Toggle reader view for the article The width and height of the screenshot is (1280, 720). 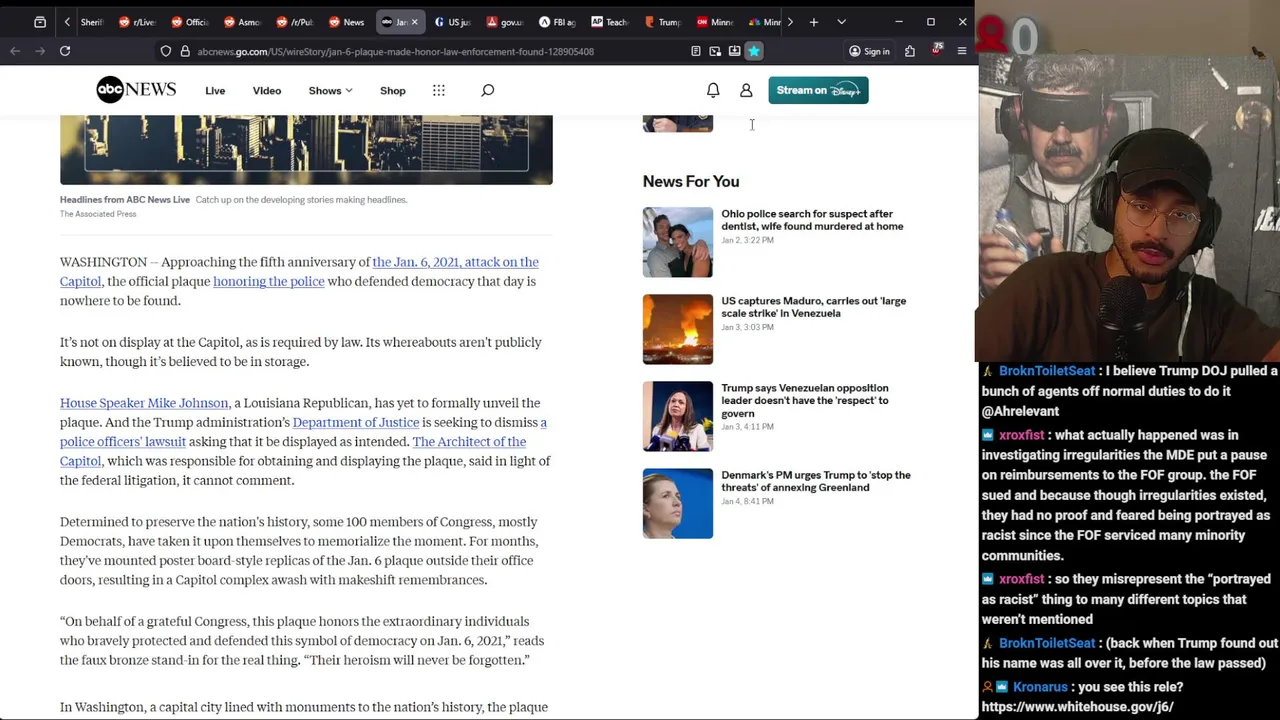(x=696, y=51)
